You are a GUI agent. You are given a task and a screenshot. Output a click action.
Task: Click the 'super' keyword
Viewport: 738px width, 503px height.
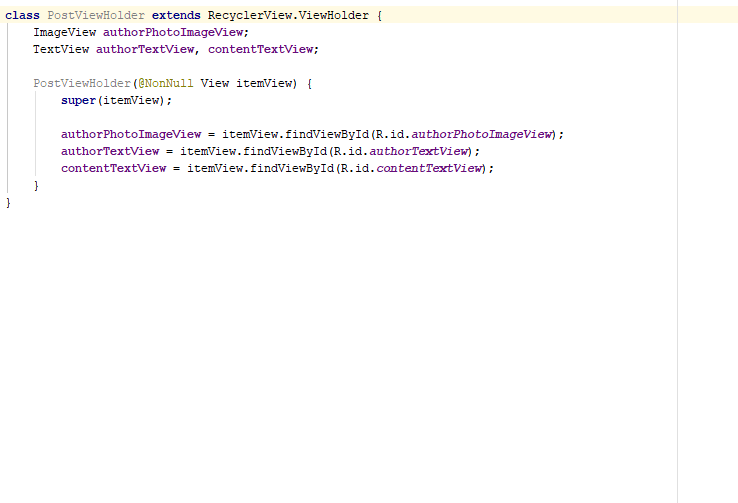click(78, 101)
